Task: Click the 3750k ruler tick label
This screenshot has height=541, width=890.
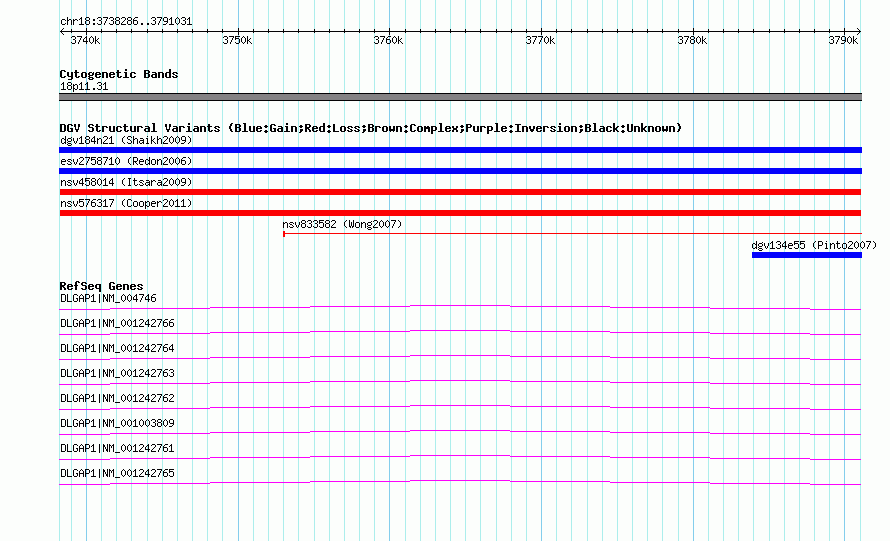Action: pos(237,40)
